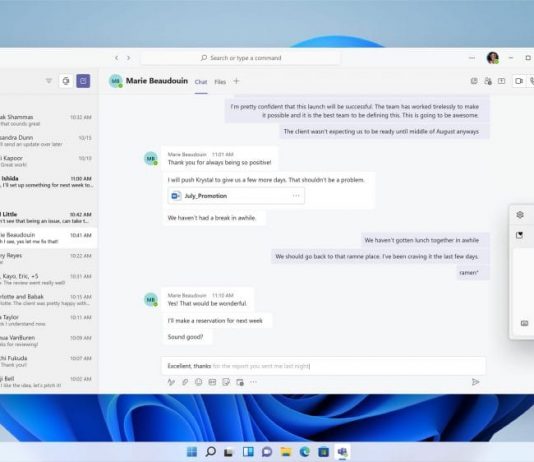This screenshot has width=534, height=462.
Task: Attach a file with the paperclip
Action: click(185, 382)
